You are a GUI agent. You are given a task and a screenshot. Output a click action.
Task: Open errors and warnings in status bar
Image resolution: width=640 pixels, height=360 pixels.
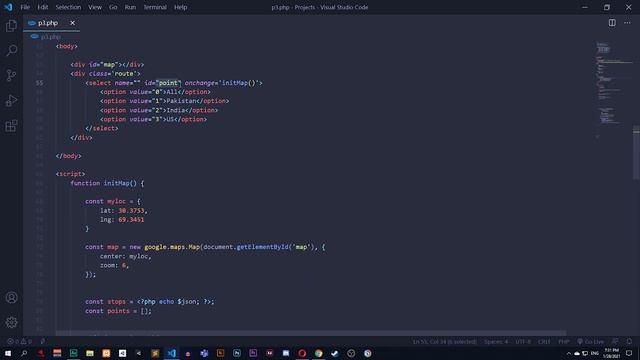[x=19, y=341]
